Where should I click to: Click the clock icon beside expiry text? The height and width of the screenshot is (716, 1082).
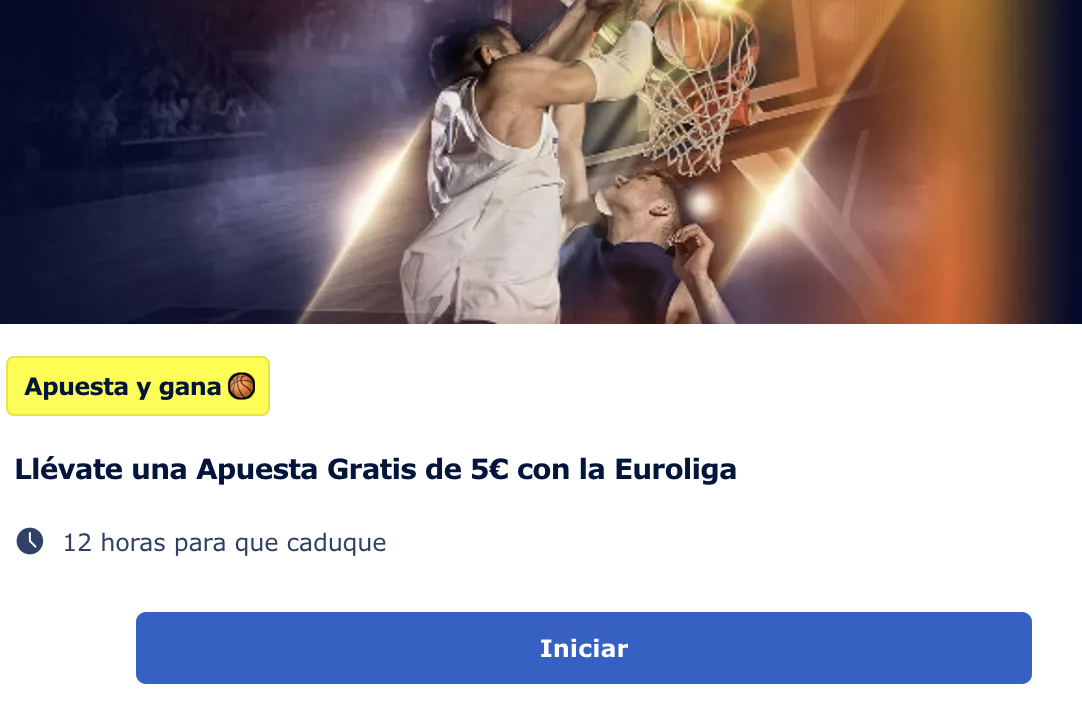click(x=30, y=541)
